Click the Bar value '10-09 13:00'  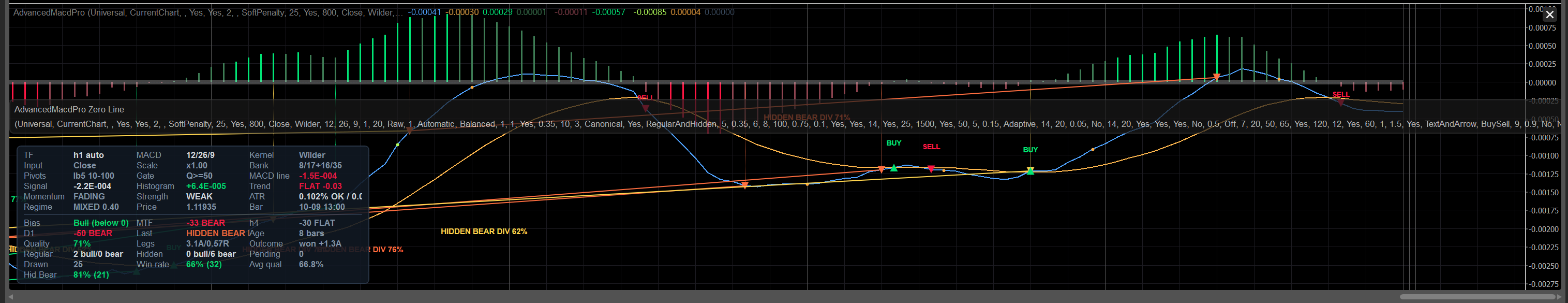[x=322, y=207]
